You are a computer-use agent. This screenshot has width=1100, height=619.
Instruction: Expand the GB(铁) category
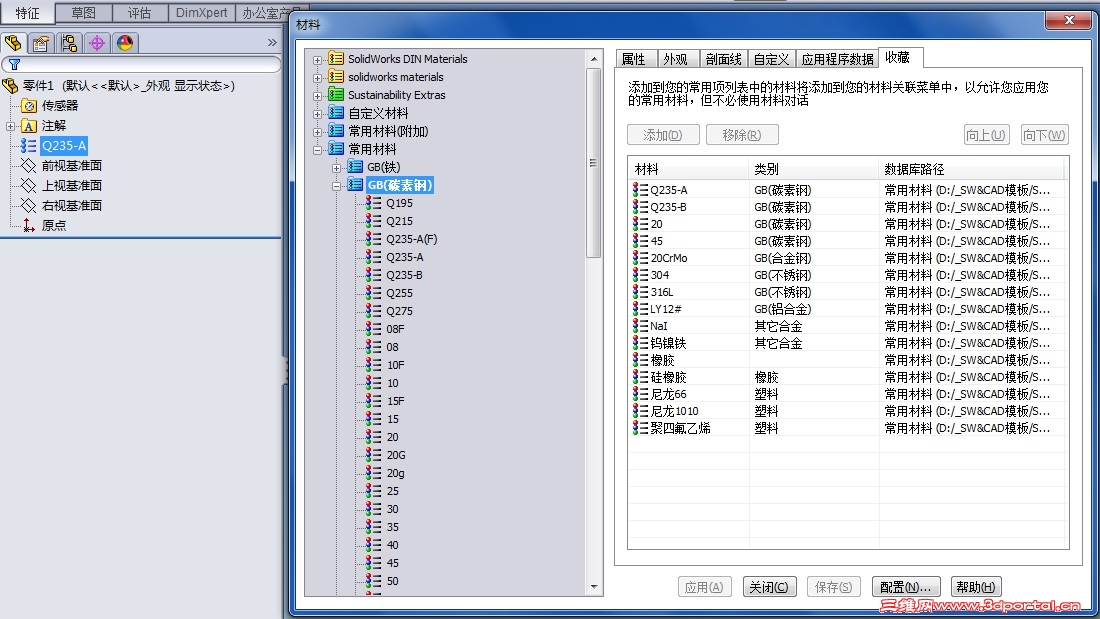pos(336,168)
